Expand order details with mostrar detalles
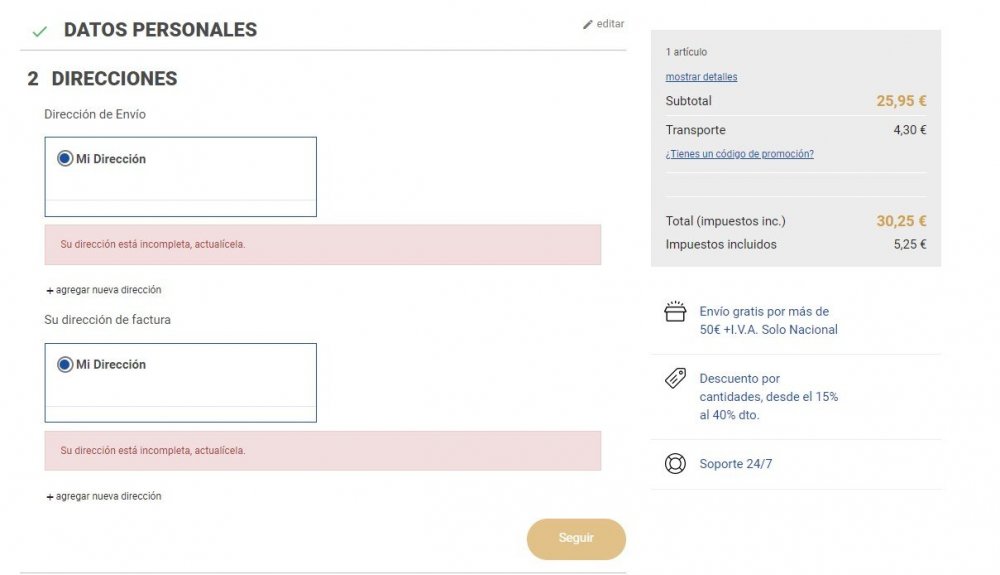 tap(701, 77)
